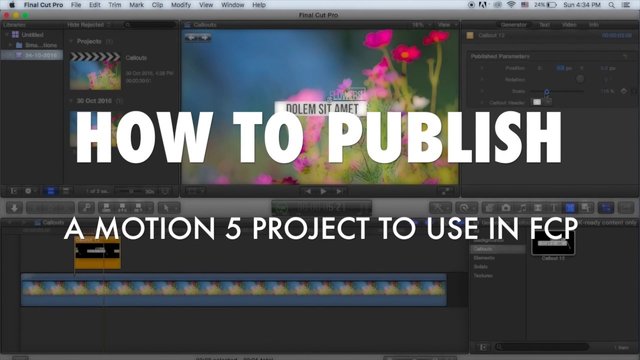Click the viewer fullscreen arrows icon
This screenshot has height=360, width=640.
(x=446, y=191)
